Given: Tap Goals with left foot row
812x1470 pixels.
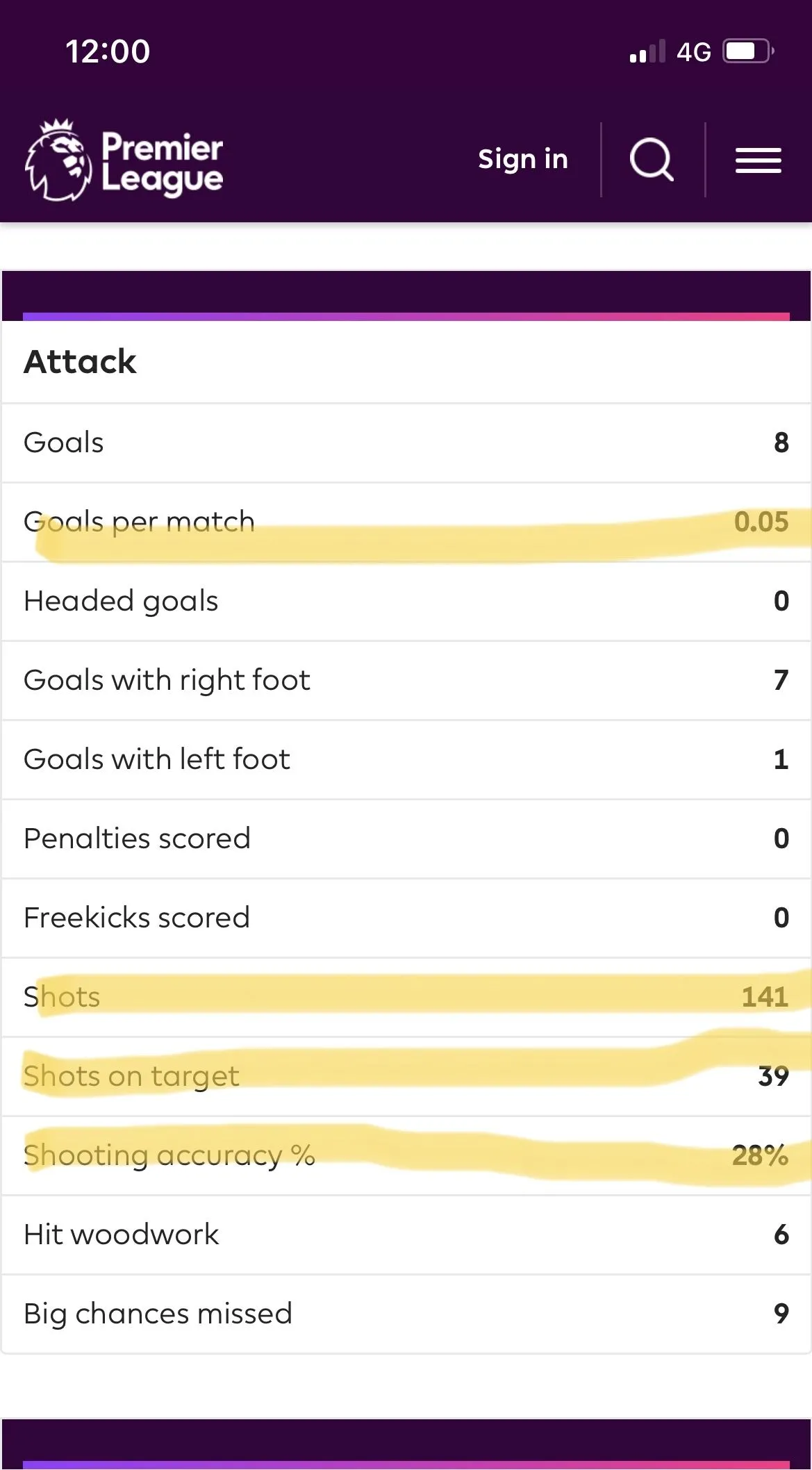Looking at the screenshot, I should click(406, 759).
